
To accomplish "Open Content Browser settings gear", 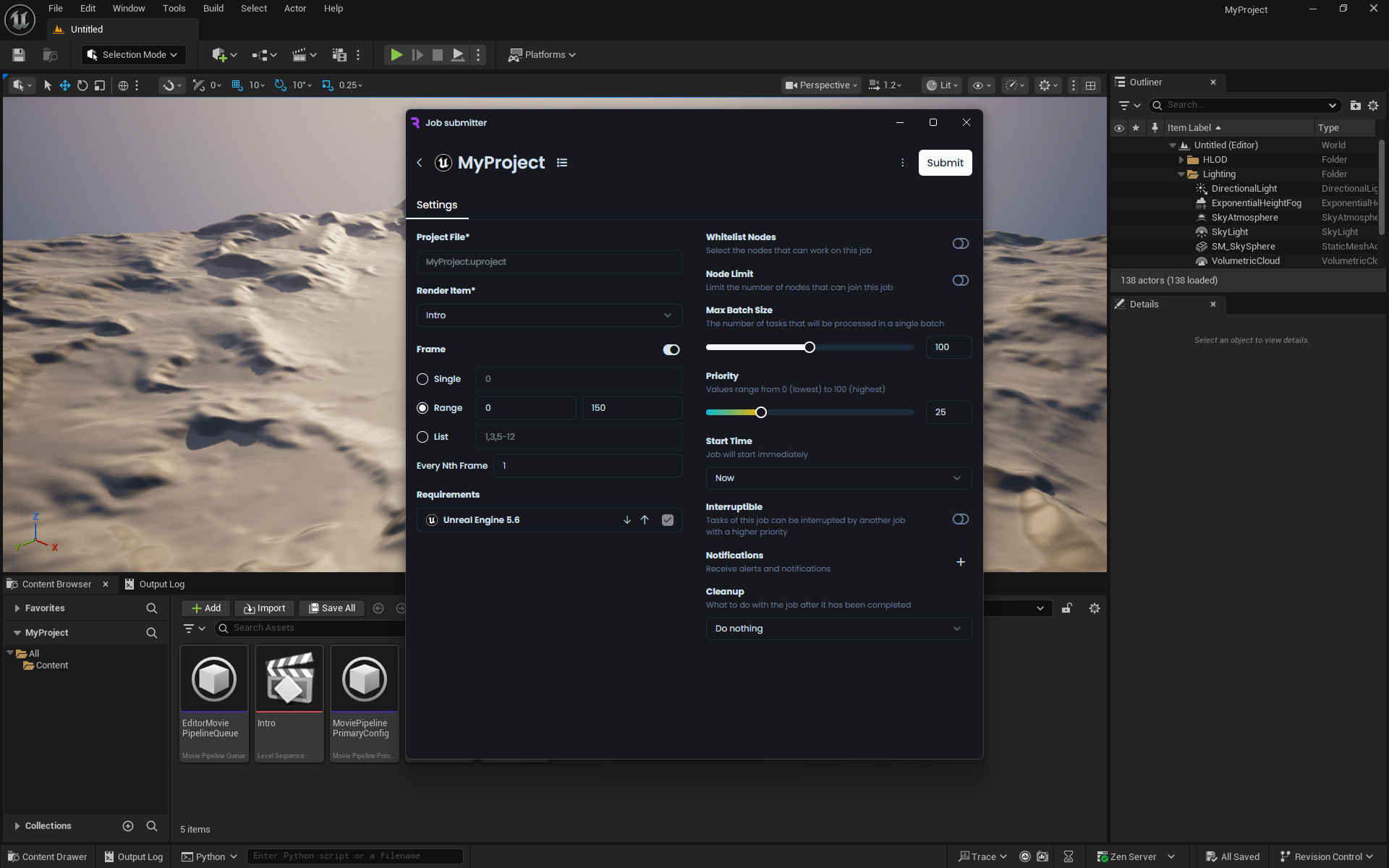I will (x=1095, y=608).
